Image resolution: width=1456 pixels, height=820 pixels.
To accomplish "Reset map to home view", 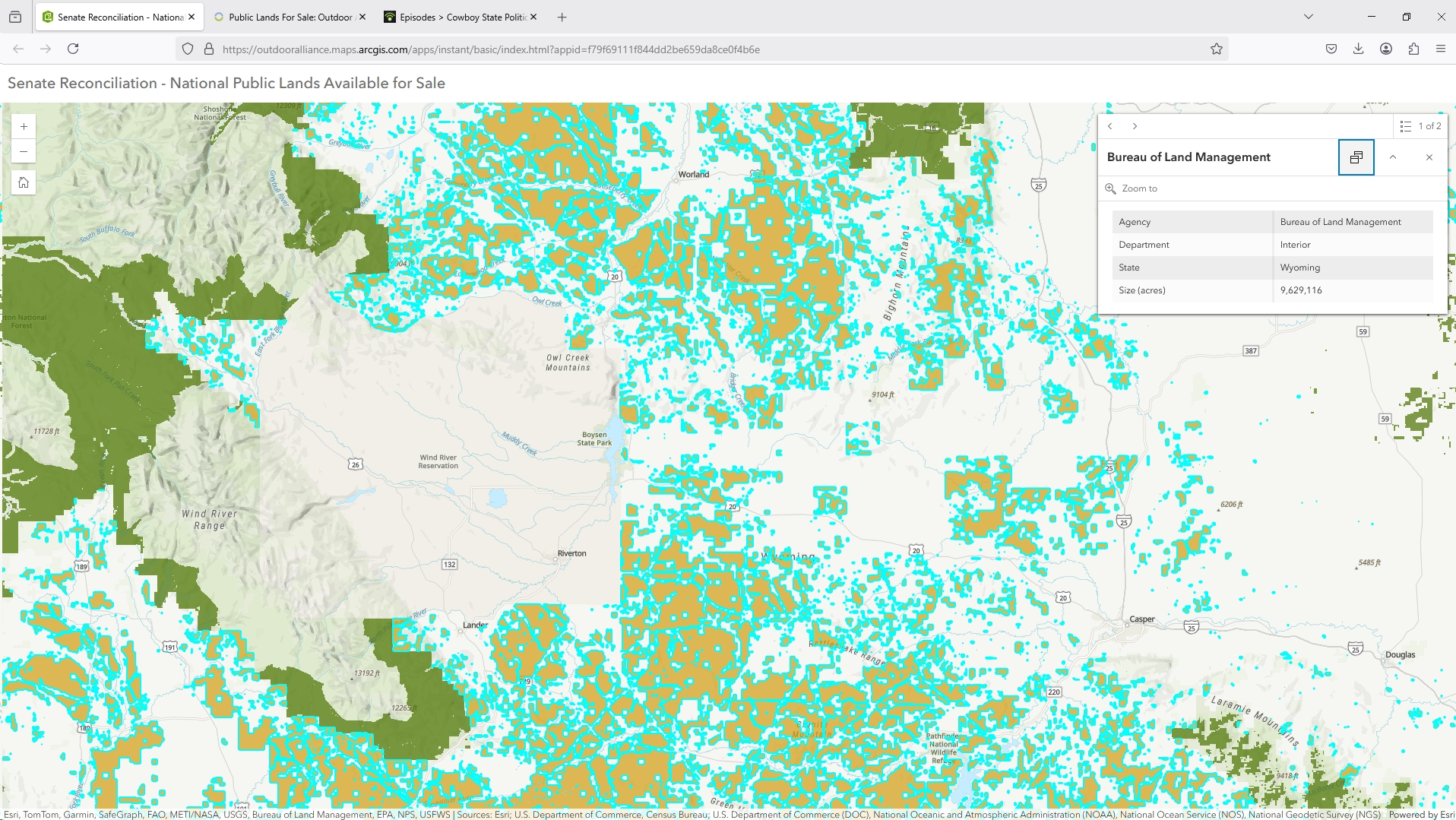I will [x=24, y=183].
